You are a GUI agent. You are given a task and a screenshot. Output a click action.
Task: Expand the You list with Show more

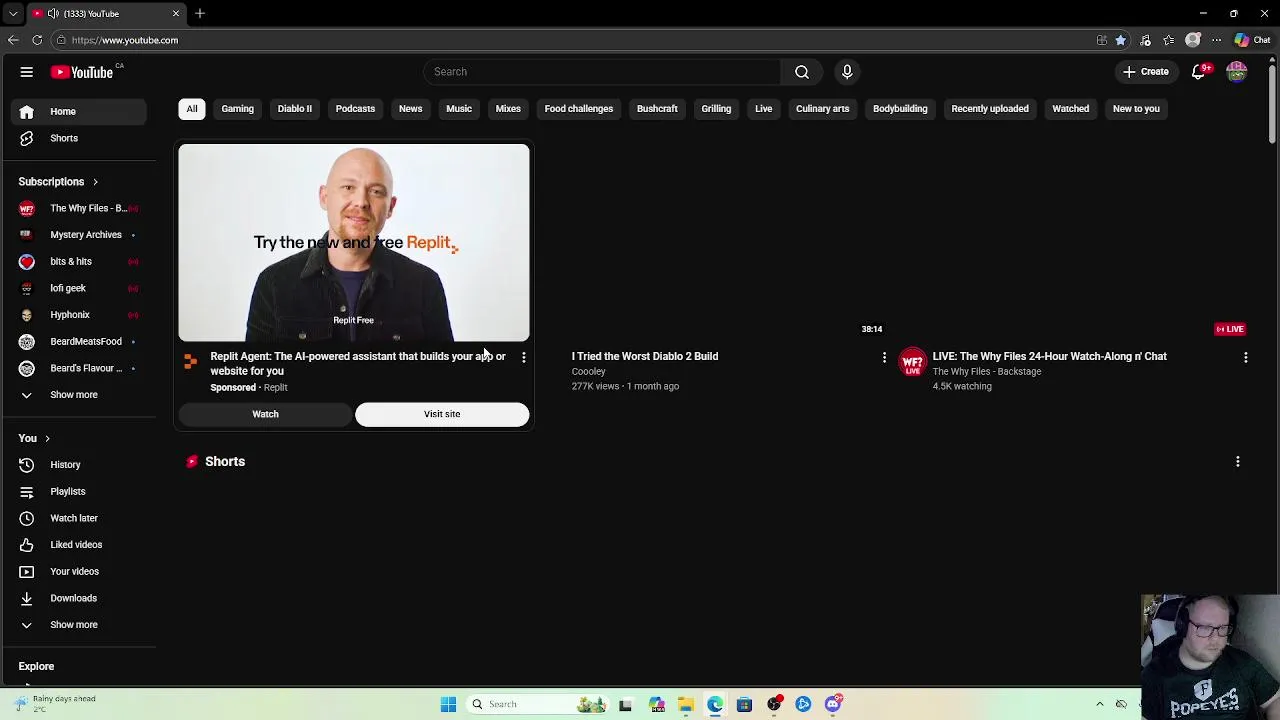click(78, 625)
